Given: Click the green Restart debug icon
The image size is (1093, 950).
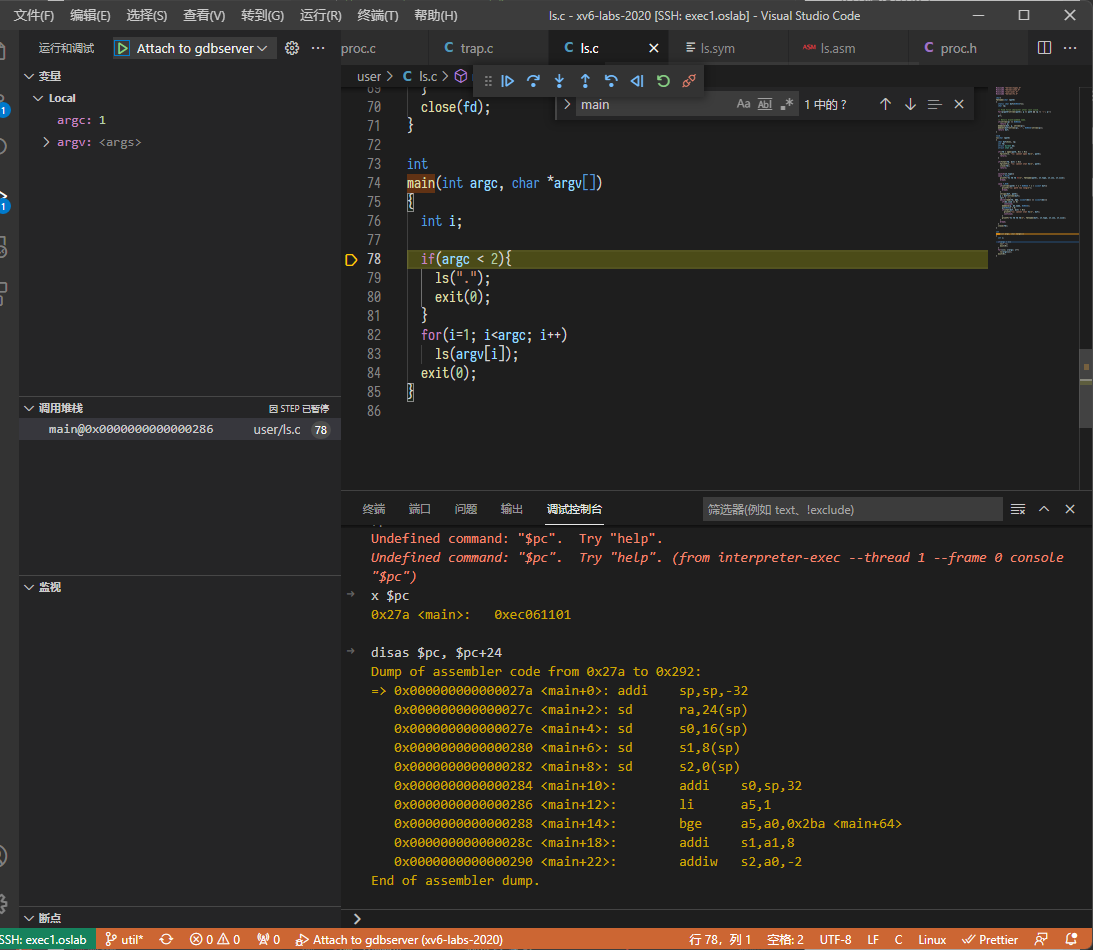Looking at the screenshot, I should [x=663, y=81].
